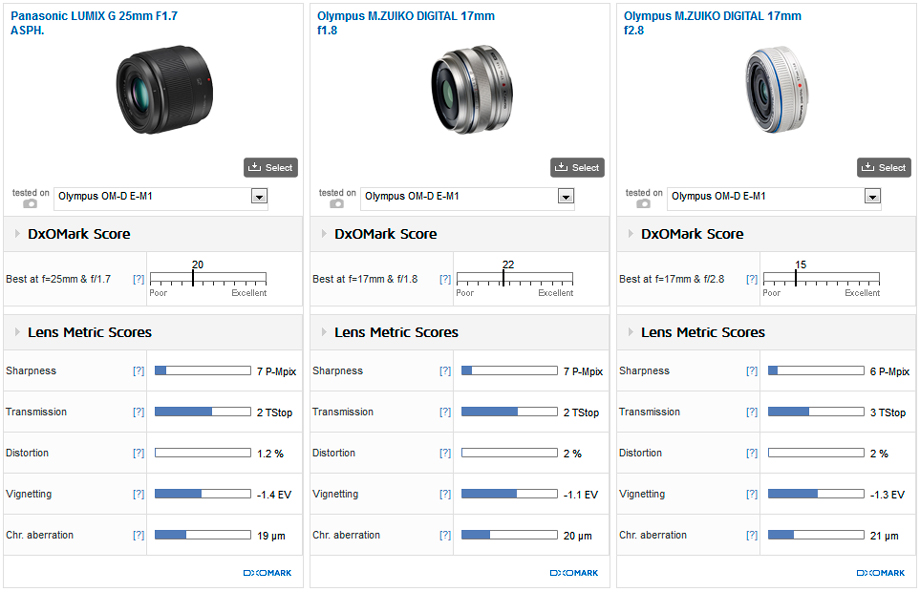920x592 pixels.
Task: Click the help icon beside Panasonic Sharpness
Action: [x=138, y=371]
